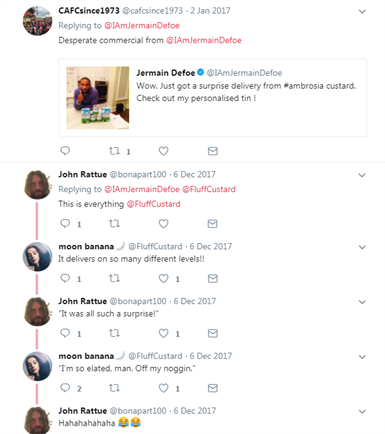Reply to 'This is everything' tweet
385x434 pixels.
click(x=65, y=223)
